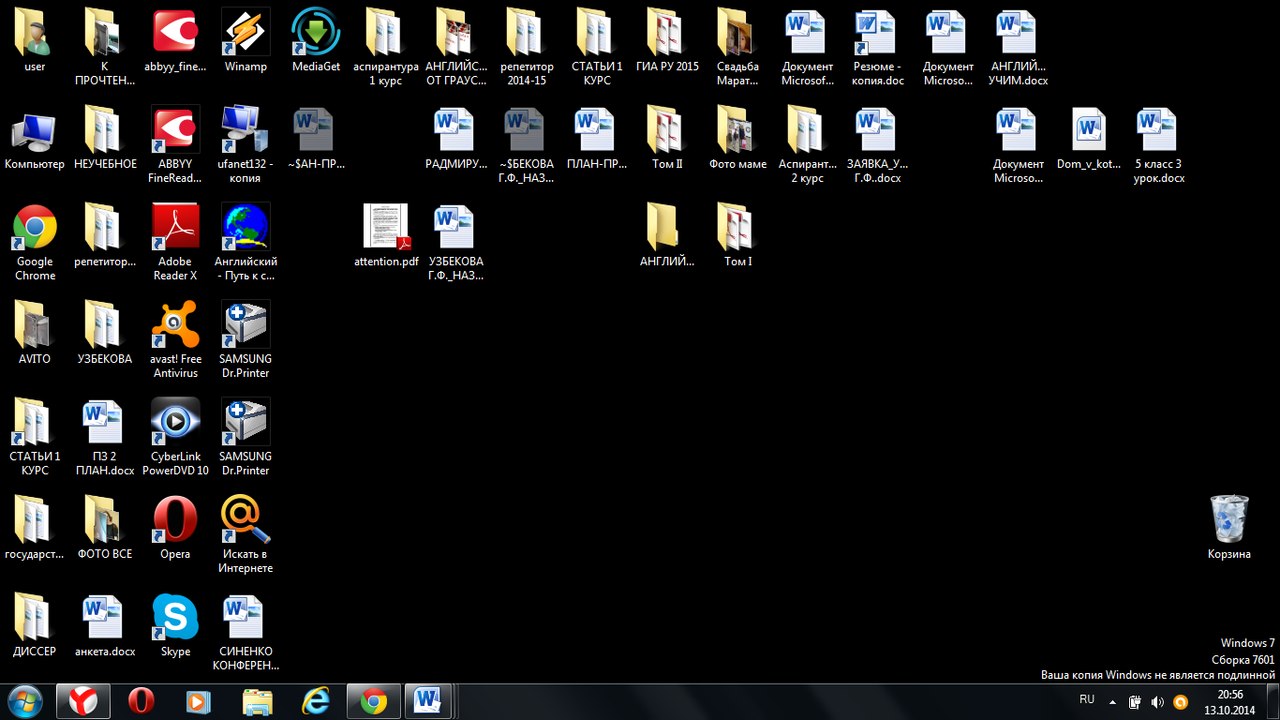Launch Internet Explorer from taskbar
1280x720 pixels.
(315, 701)
